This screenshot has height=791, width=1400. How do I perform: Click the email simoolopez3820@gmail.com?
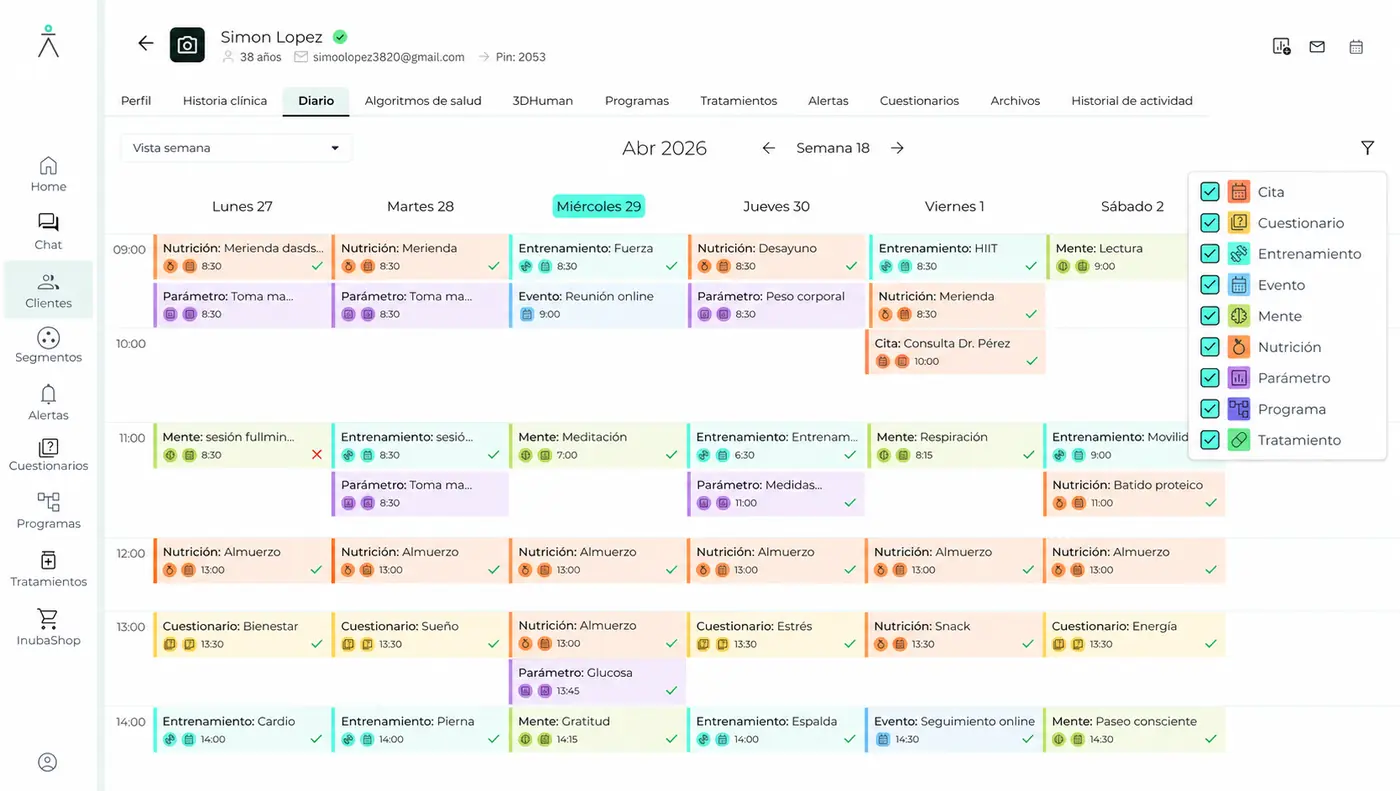point(389,57)
